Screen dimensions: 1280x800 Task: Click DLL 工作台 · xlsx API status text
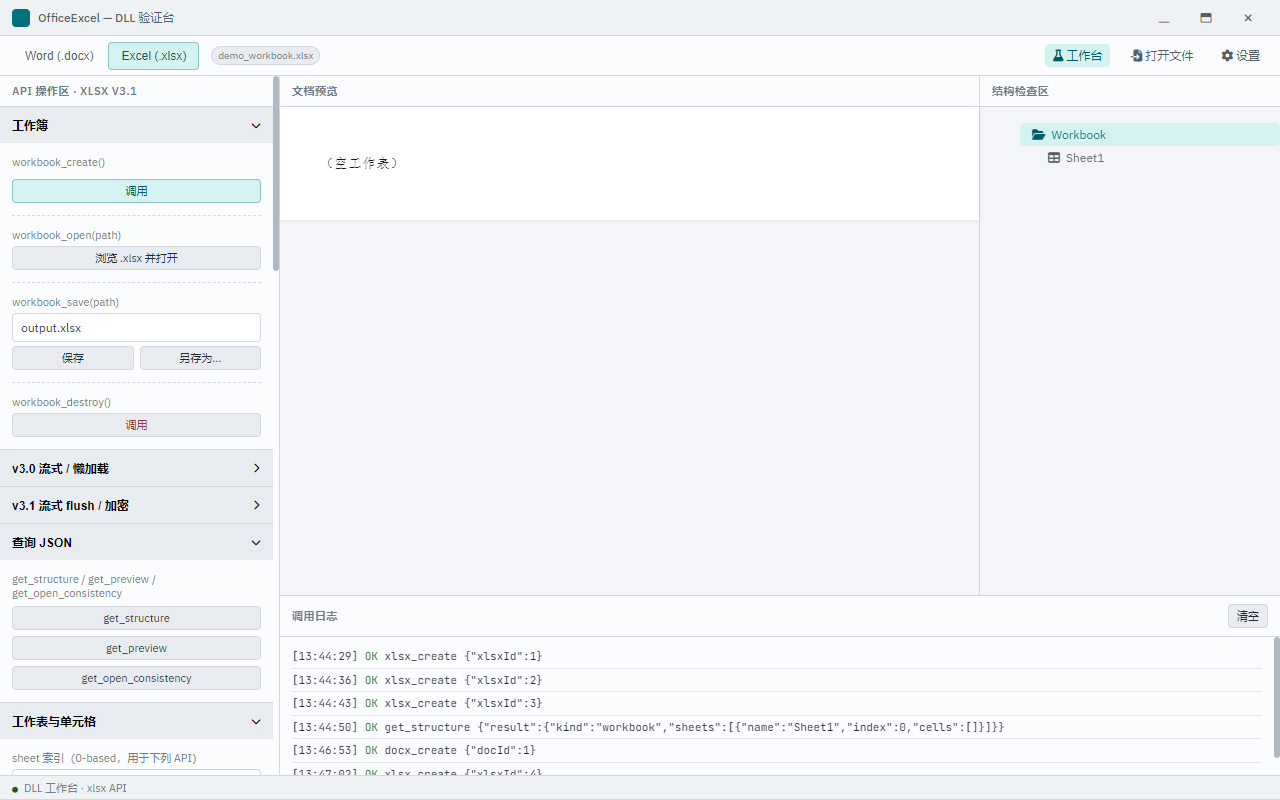75,789
